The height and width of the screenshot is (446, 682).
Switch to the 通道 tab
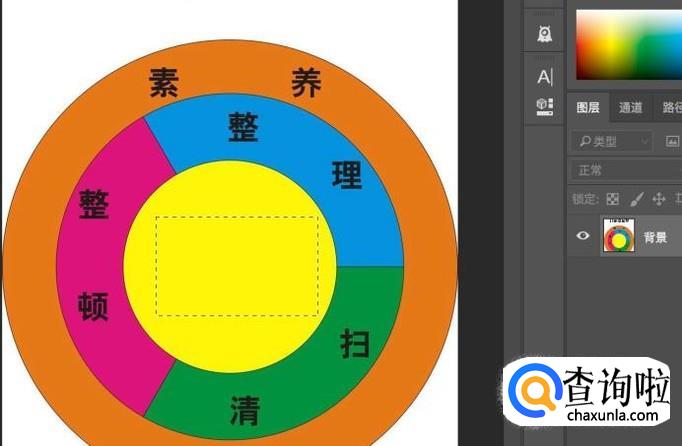tap(630, 107)
